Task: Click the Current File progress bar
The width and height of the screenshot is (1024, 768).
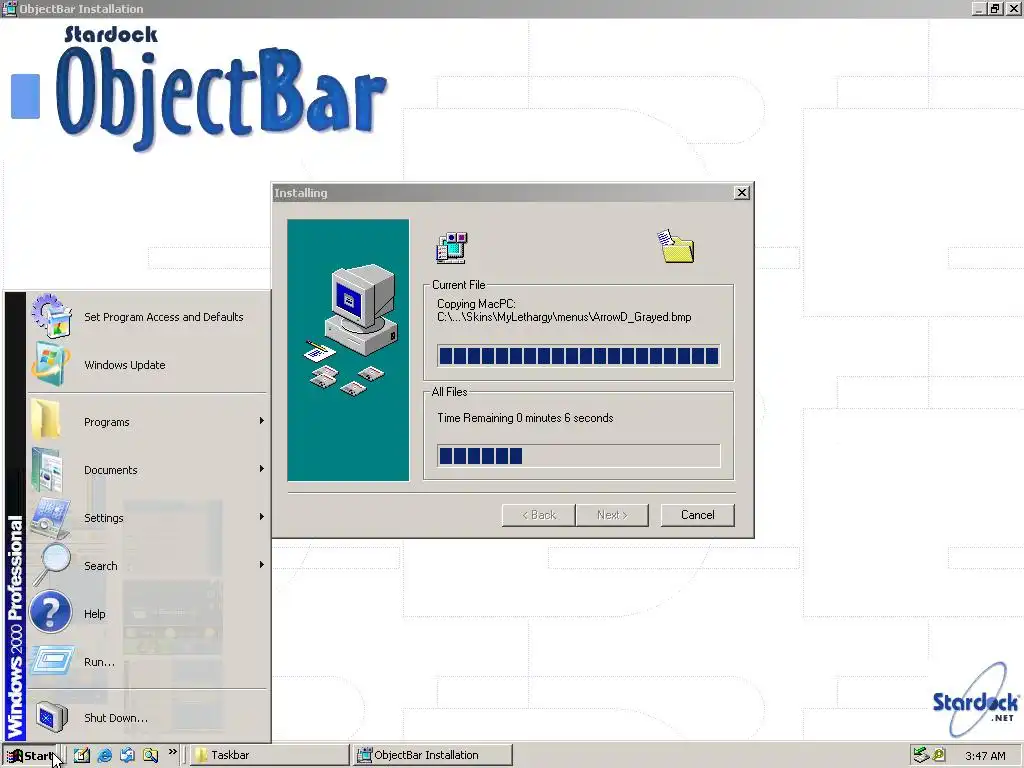Action: point(579,356)
